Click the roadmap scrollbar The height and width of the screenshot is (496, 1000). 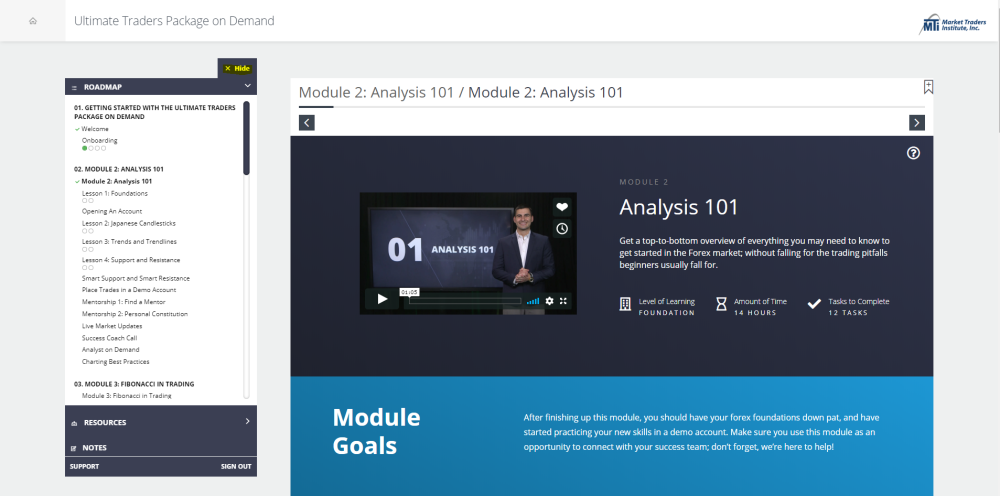coord(246,138)
